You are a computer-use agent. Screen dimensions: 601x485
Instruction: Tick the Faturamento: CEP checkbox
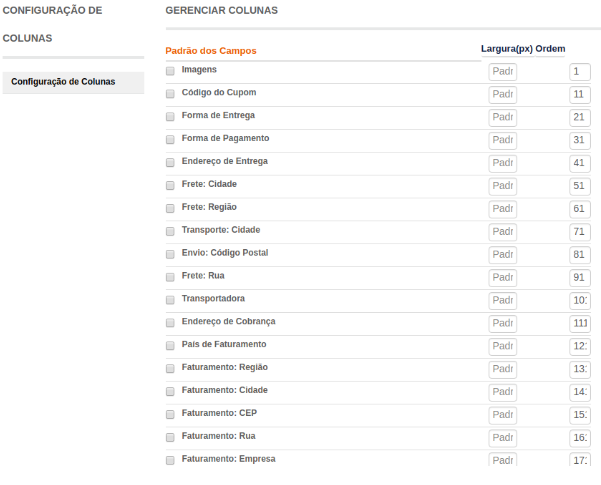click(x=170, y=414)
